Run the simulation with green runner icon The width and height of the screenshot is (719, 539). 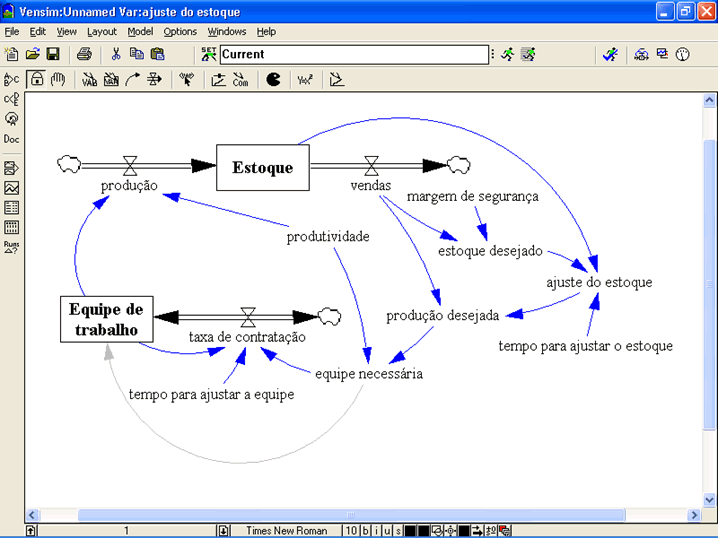click(x=508, y=54)
